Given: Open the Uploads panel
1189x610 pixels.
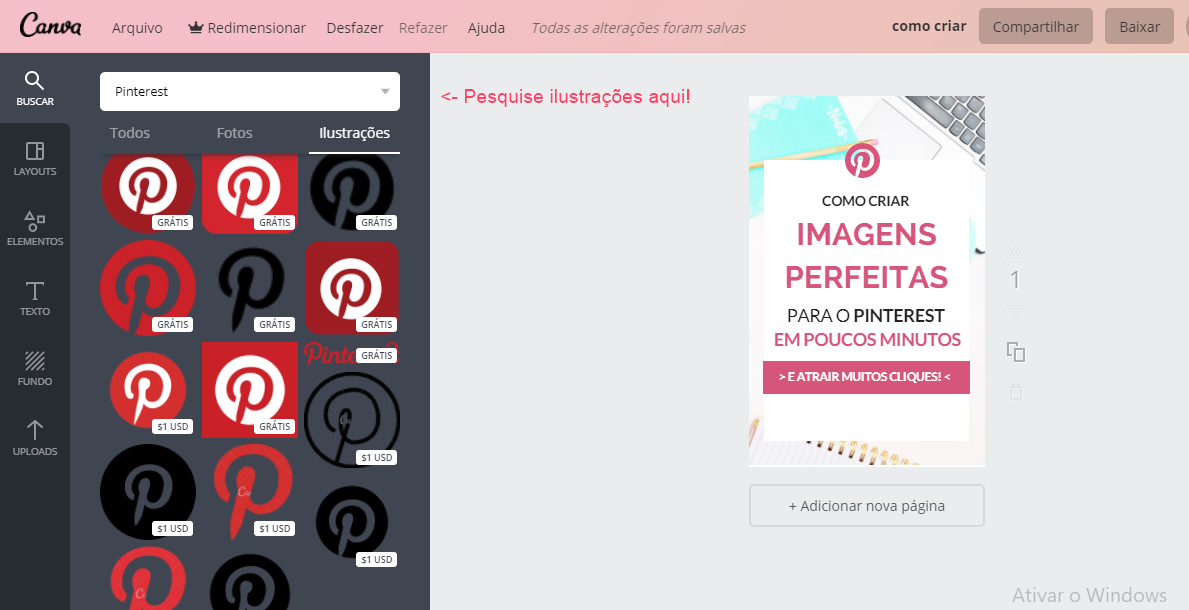Looking at the screenshot, I should (x=35, y=438).
